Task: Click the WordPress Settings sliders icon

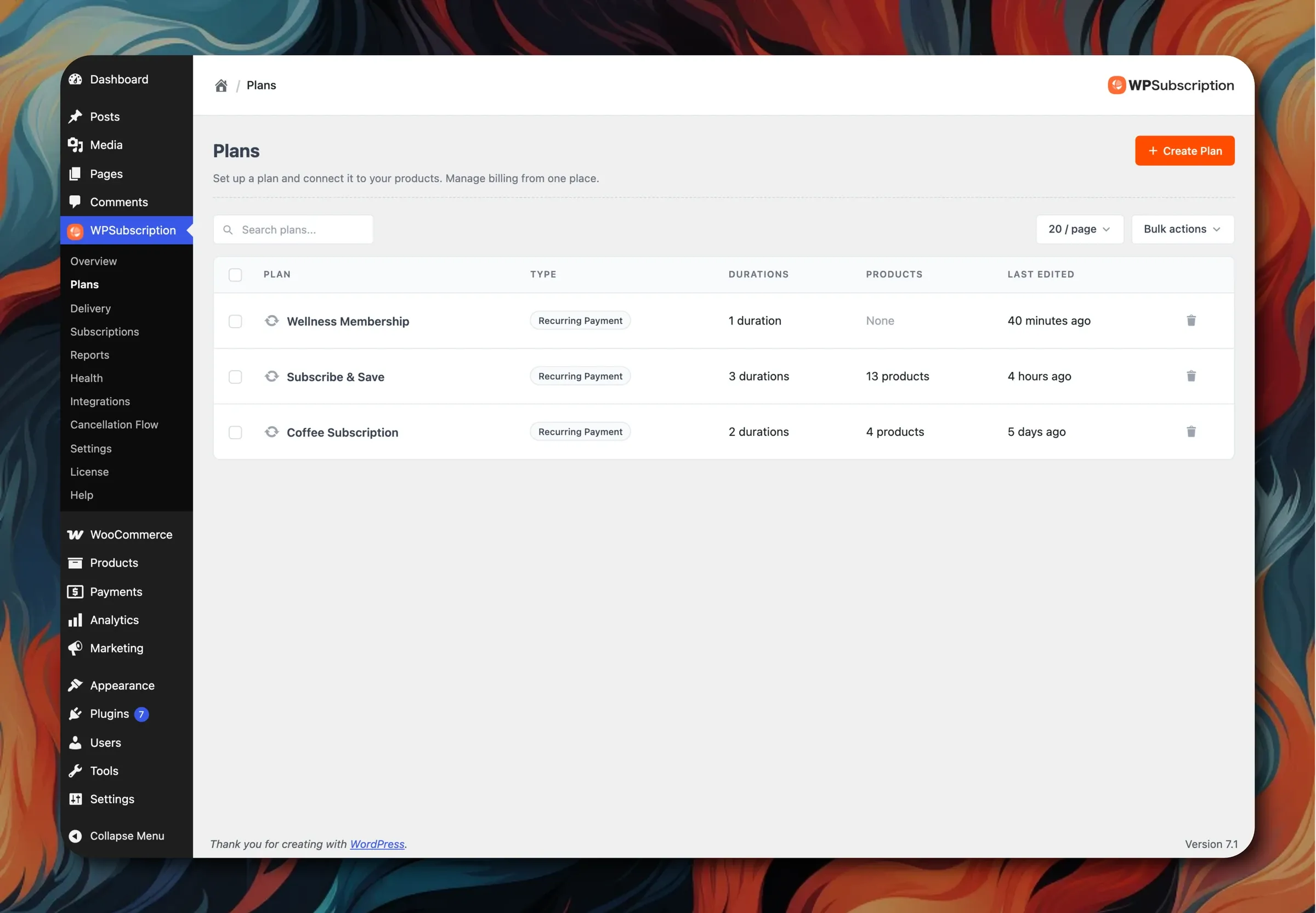Action: (75, 799)
